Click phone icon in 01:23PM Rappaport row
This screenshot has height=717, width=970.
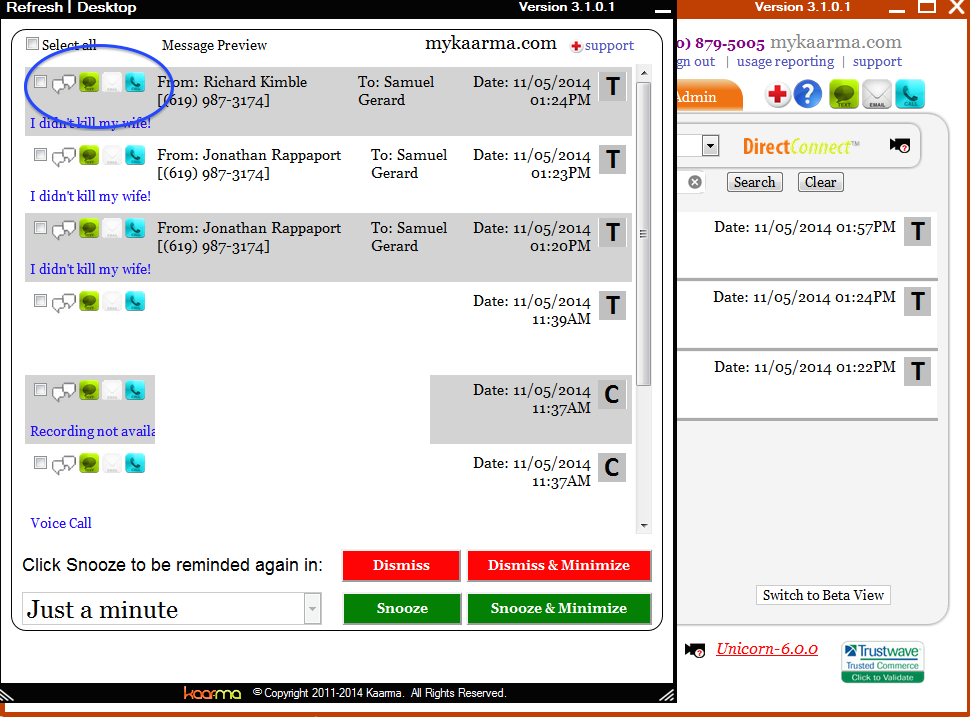pyautogui.click(x=135, y=155)
